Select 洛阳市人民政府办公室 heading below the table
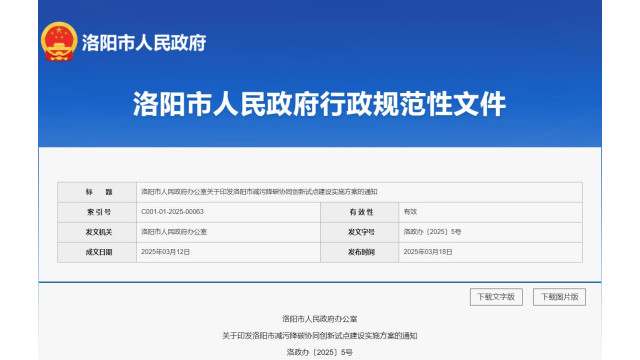Screen dimensions: 640x360 click(x=320, y=319)
